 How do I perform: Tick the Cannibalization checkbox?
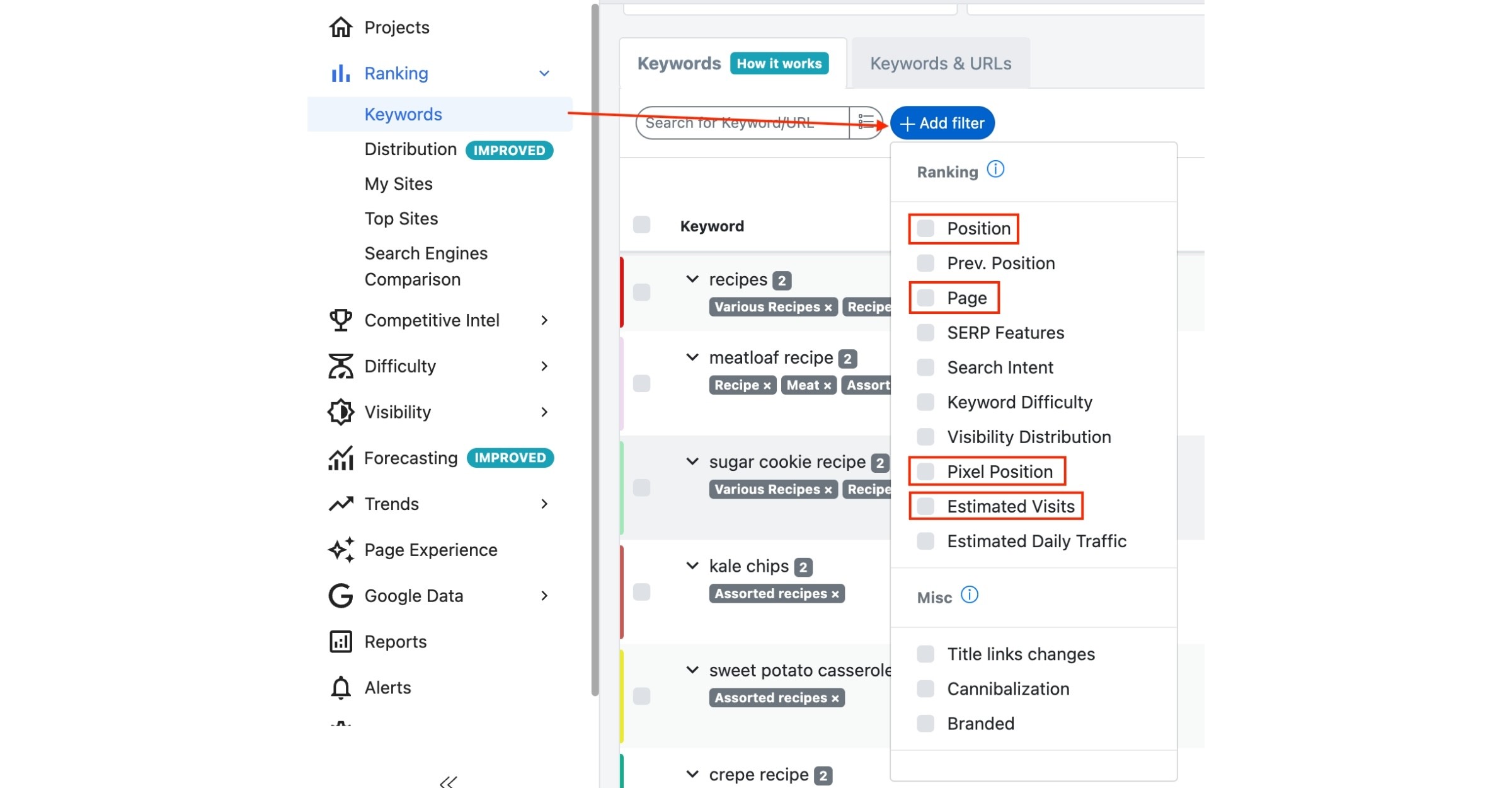[925, 688]
